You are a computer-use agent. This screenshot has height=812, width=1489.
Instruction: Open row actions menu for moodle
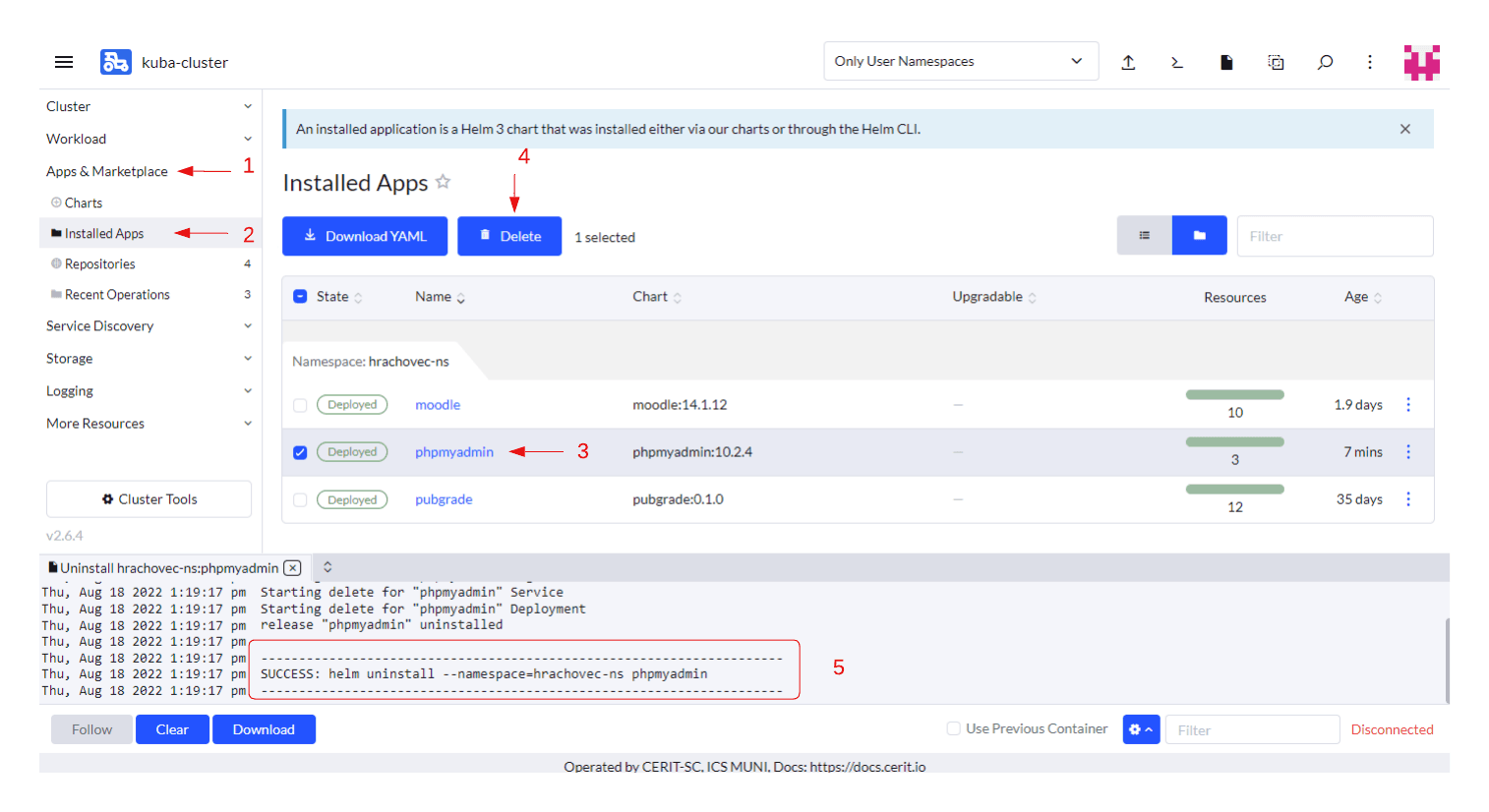[x=1408, y=405]
